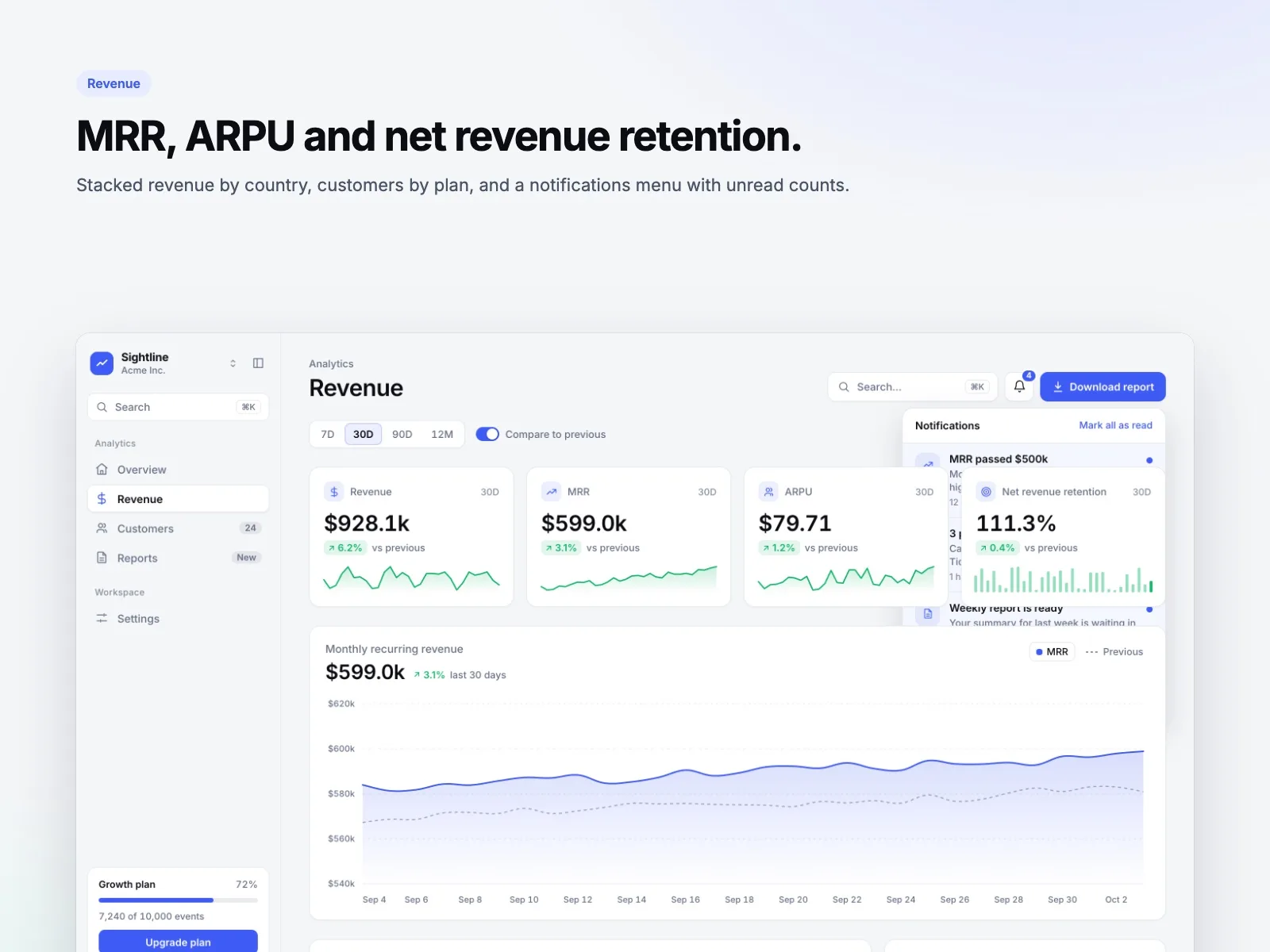Image resolution: width=1270 pixels, height=952 pixels.
Task: Click the Overview home icon
Action: [x=102, y=470]
